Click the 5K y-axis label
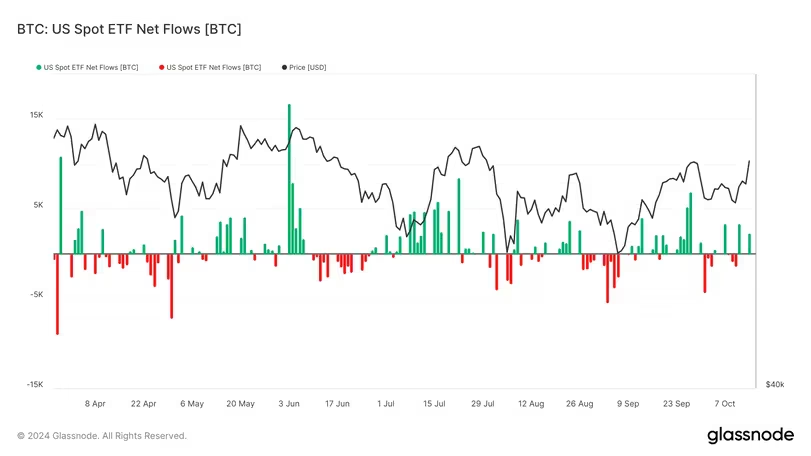 click(39, 205)
